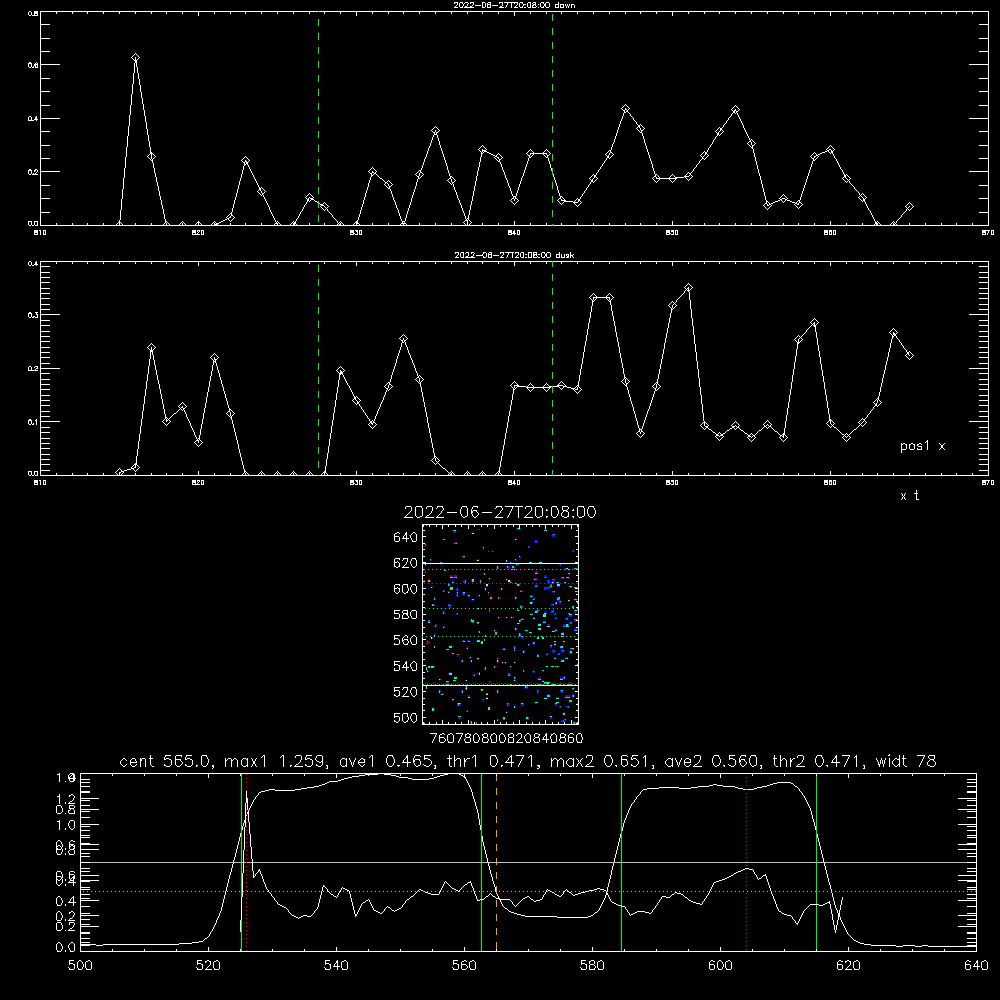
Task: Click the 'cent 565.0' value in header
Action: click(x=165, y=761)
